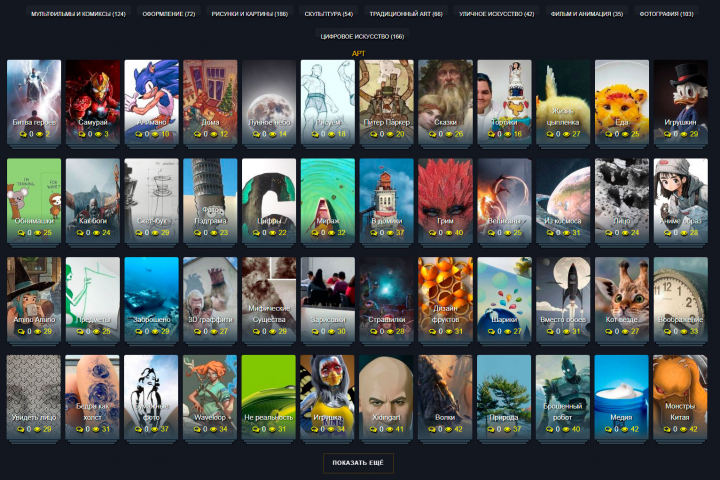Click the Показать ещё button
Image resolution: width=720 pixels, height=480 pixels.
point(358,463)
